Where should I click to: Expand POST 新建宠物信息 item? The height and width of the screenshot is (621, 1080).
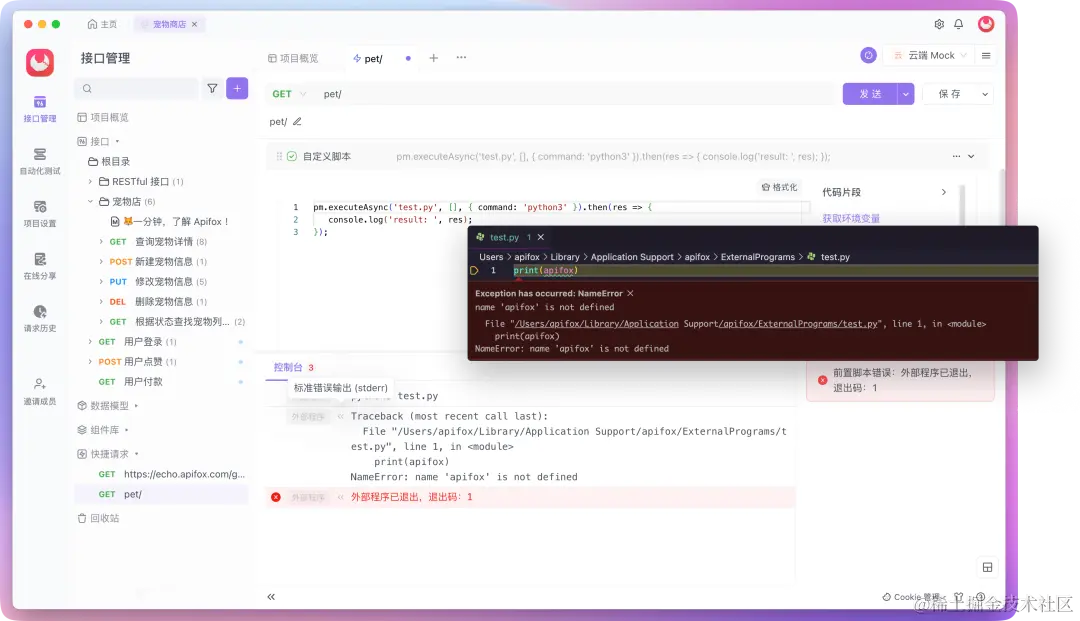(x=101, y=262)
